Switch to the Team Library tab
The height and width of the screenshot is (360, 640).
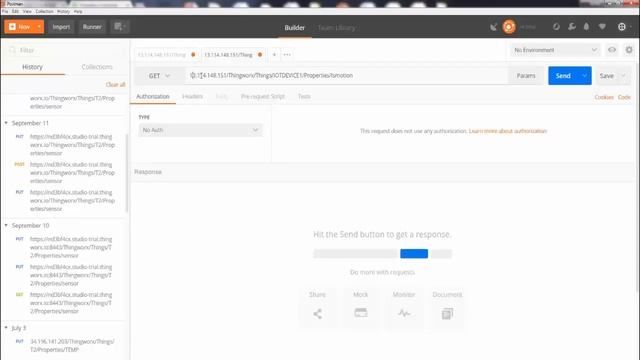336,28
